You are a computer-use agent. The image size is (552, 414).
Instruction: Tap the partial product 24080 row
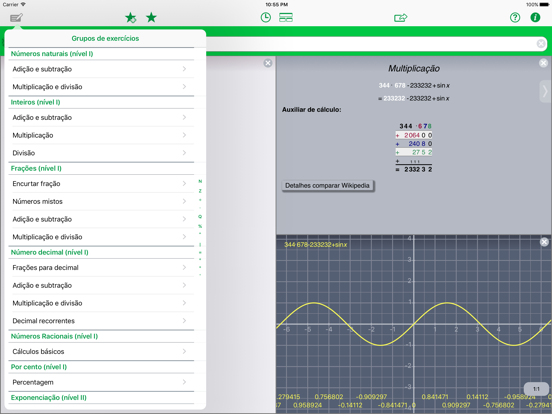pos(414,144)
